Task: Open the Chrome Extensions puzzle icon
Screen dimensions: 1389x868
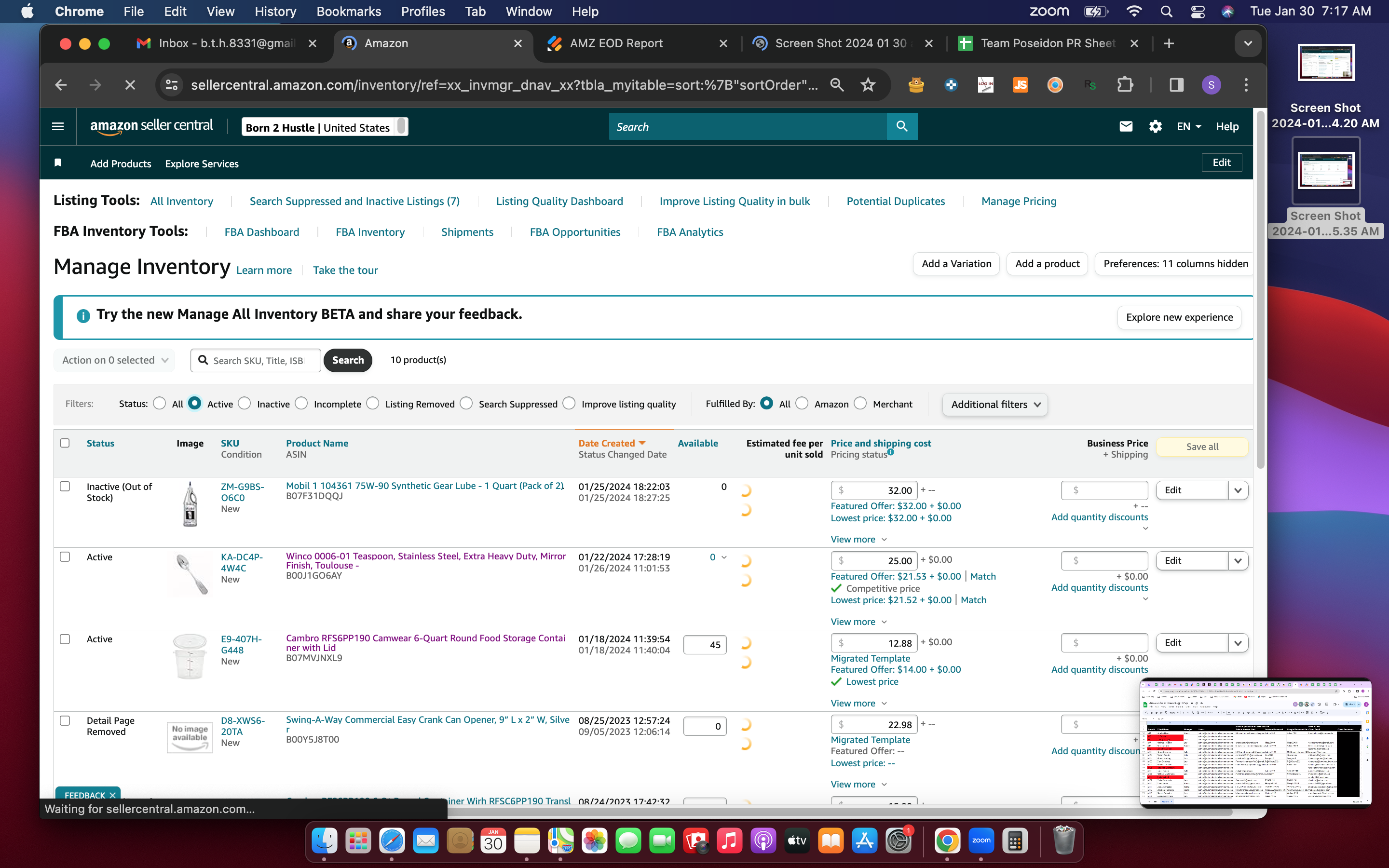Action: [x=1125, y=85]
